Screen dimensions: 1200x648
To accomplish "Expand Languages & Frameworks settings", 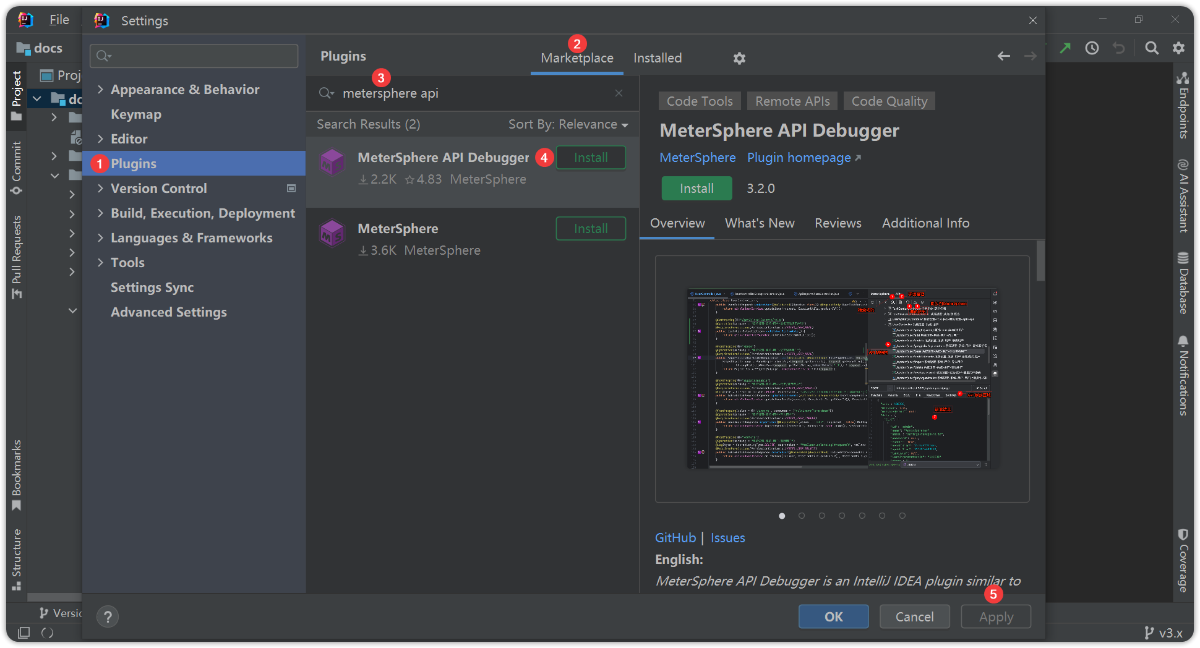I will tap(100, 238).
